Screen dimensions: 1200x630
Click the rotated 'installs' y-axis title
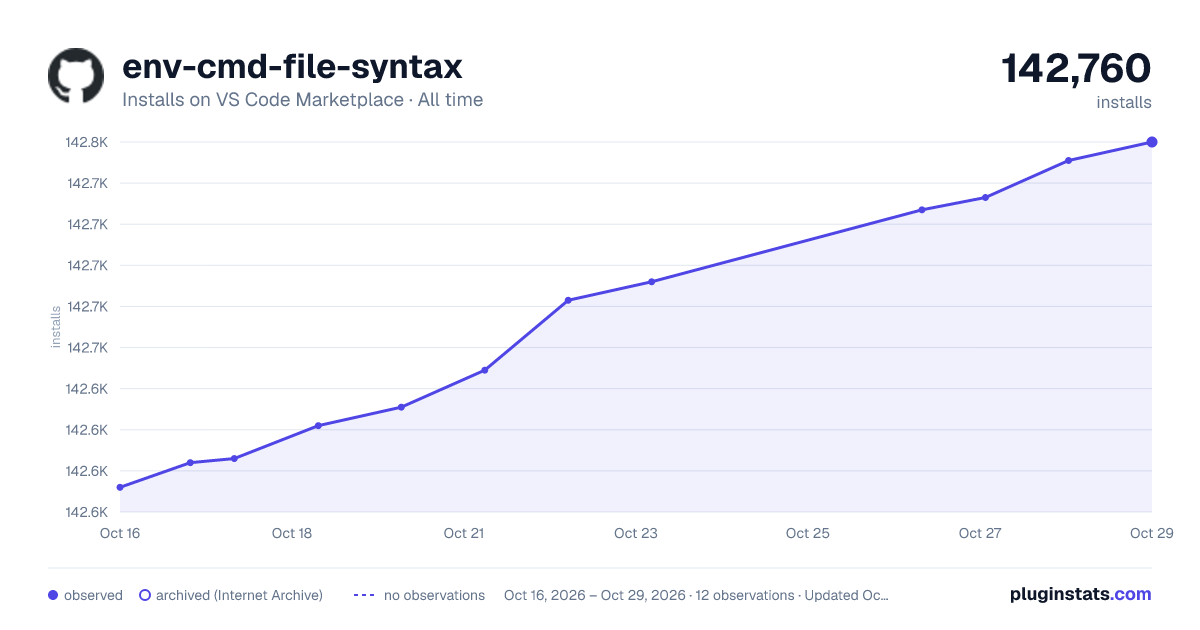[56, 327]
